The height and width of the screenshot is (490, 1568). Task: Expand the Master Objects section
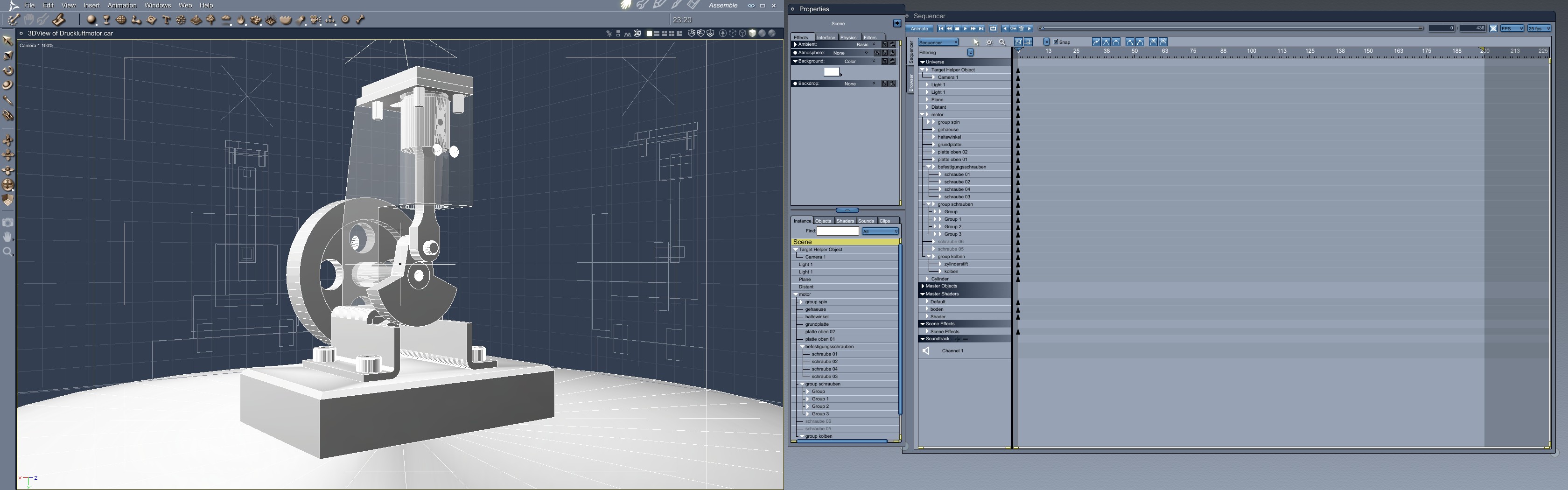(x=923, y=286)
